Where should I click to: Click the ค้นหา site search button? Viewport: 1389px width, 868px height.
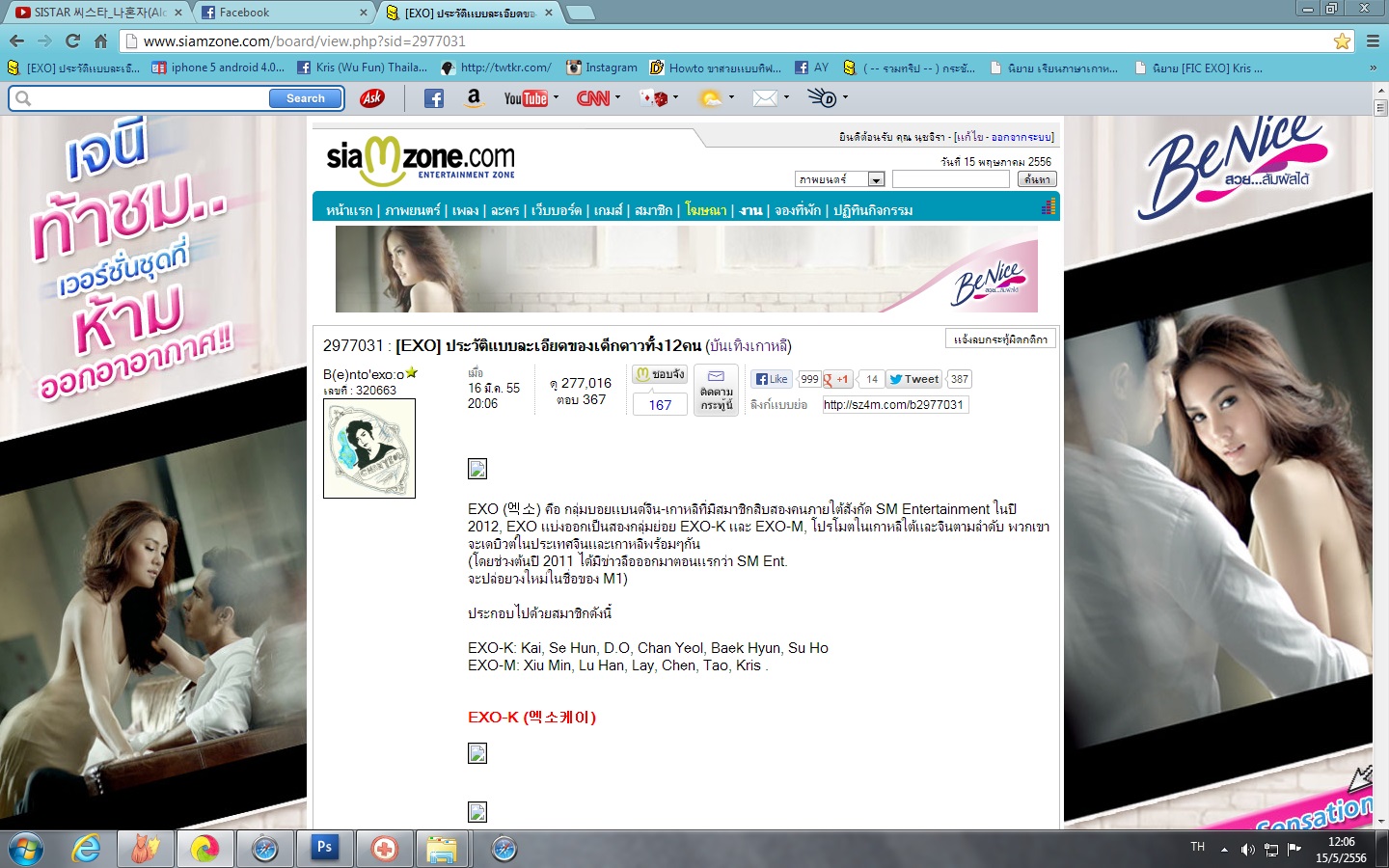coord(1037,179)
